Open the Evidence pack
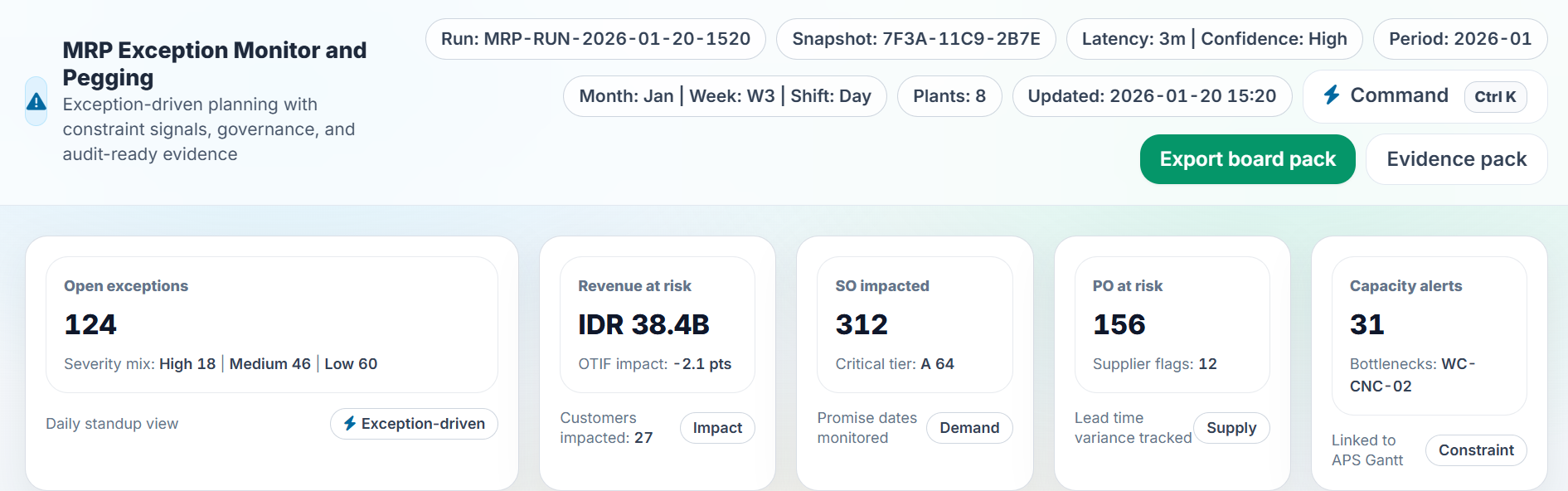1568x491 pixels. pyautogui.click(x=1456, y=159)
